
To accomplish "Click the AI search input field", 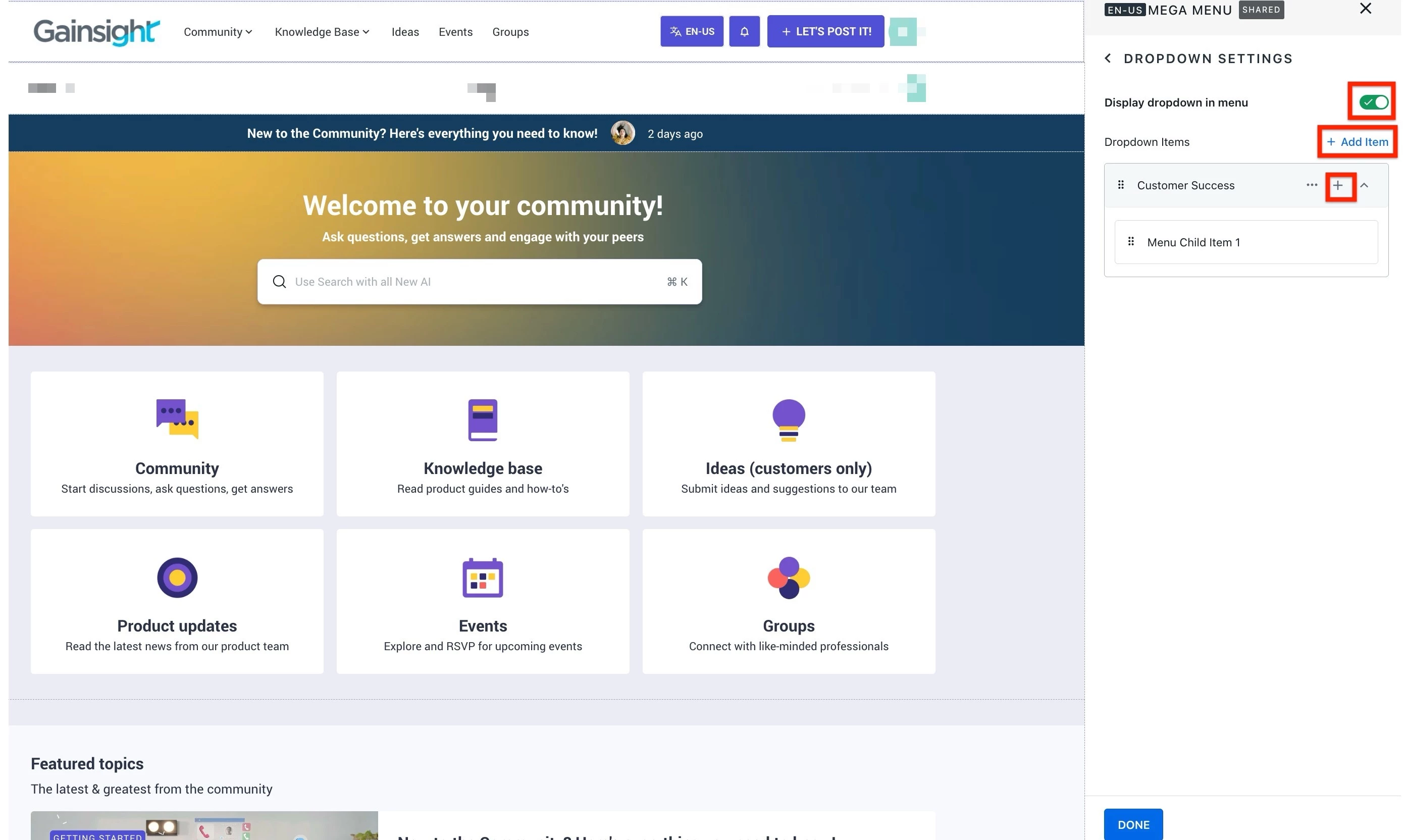I will (476, 281).
